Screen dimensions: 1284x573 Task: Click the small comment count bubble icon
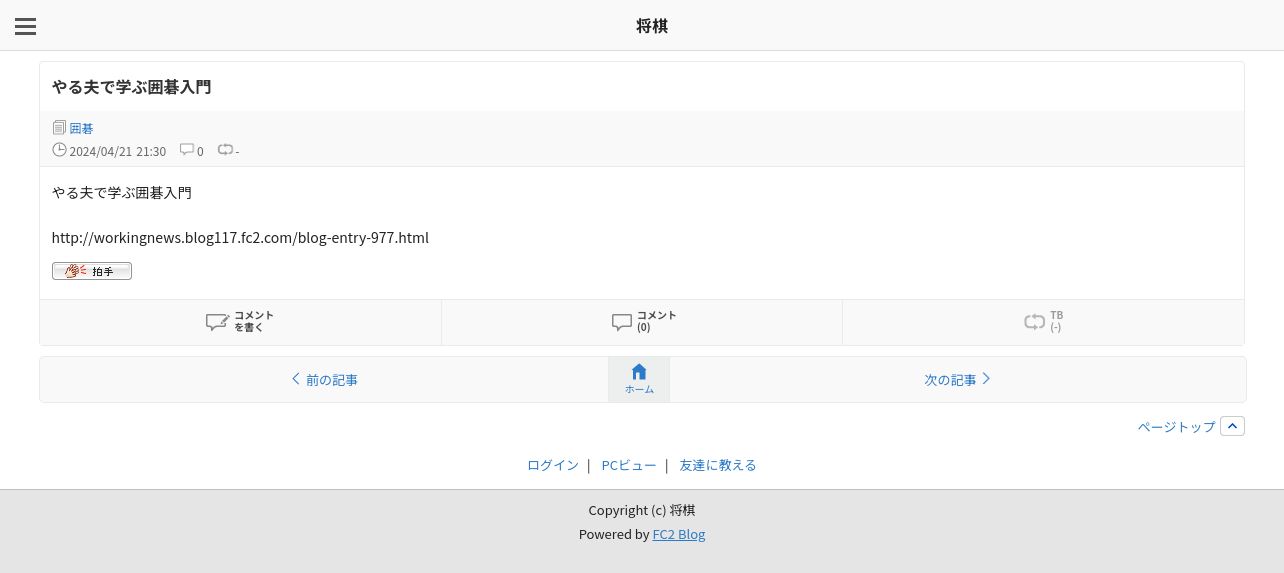click(x=186, y=150)
